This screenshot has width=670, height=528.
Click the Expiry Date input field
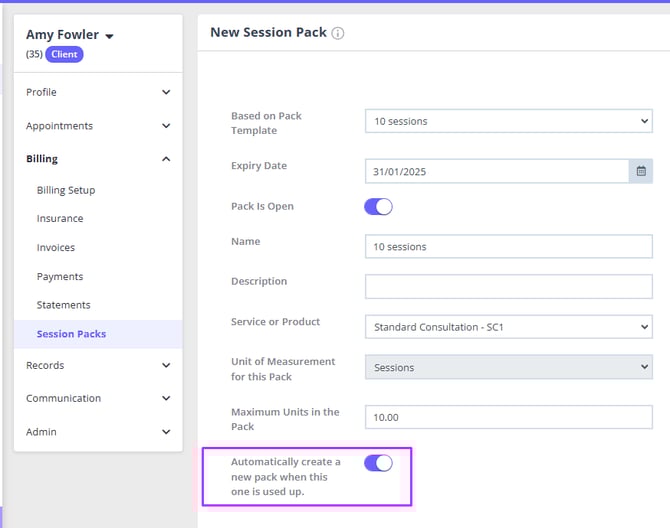tap(496, 171)
